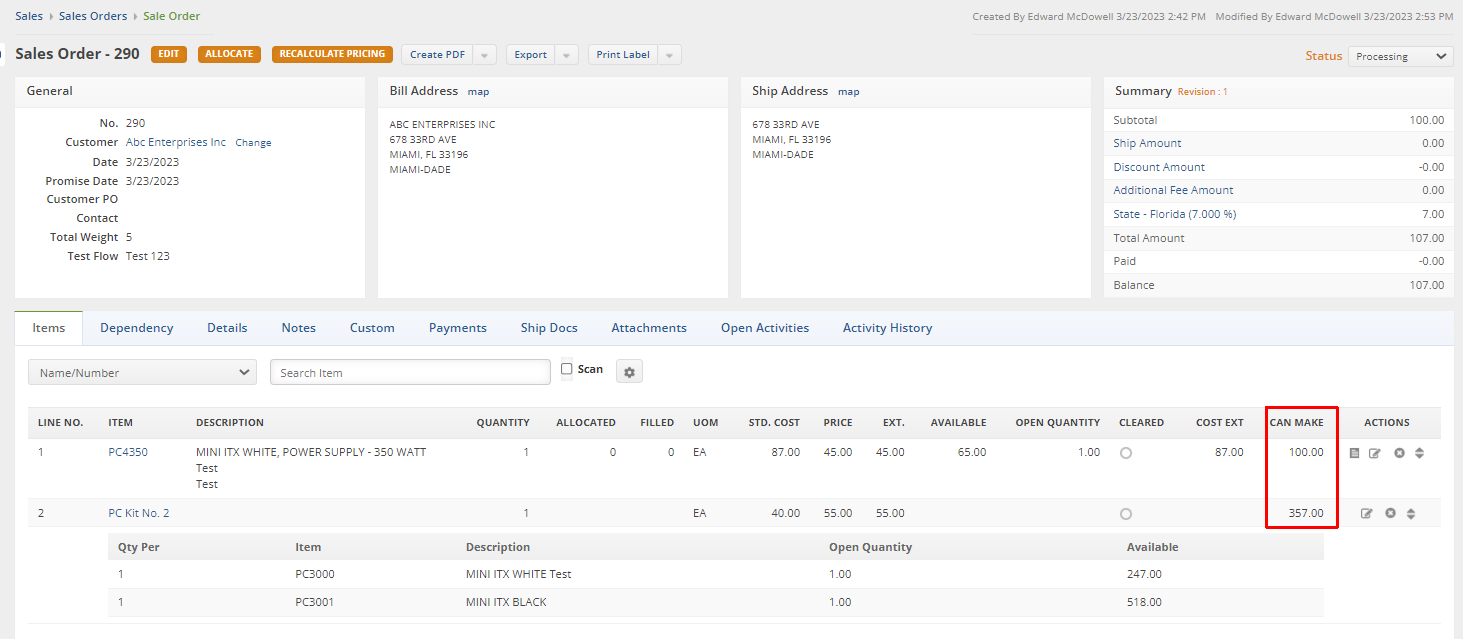Select the Cleared radio for PC Kit No. 2
The image size is (1463, 639).
tap(1126, 514)
